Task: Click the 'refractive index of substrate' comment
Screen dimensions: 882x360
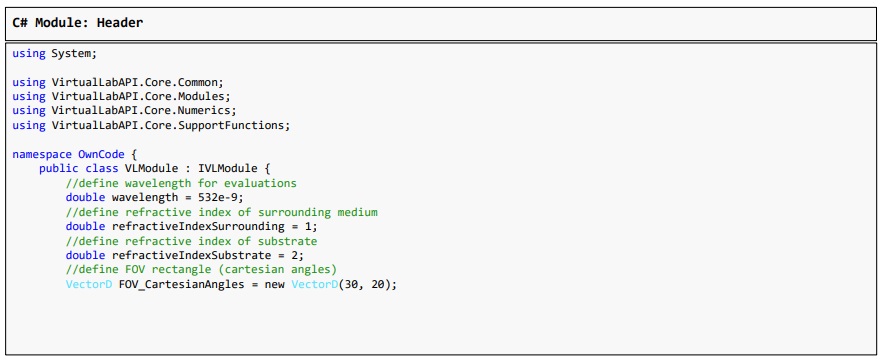Action: click(191, 241)
